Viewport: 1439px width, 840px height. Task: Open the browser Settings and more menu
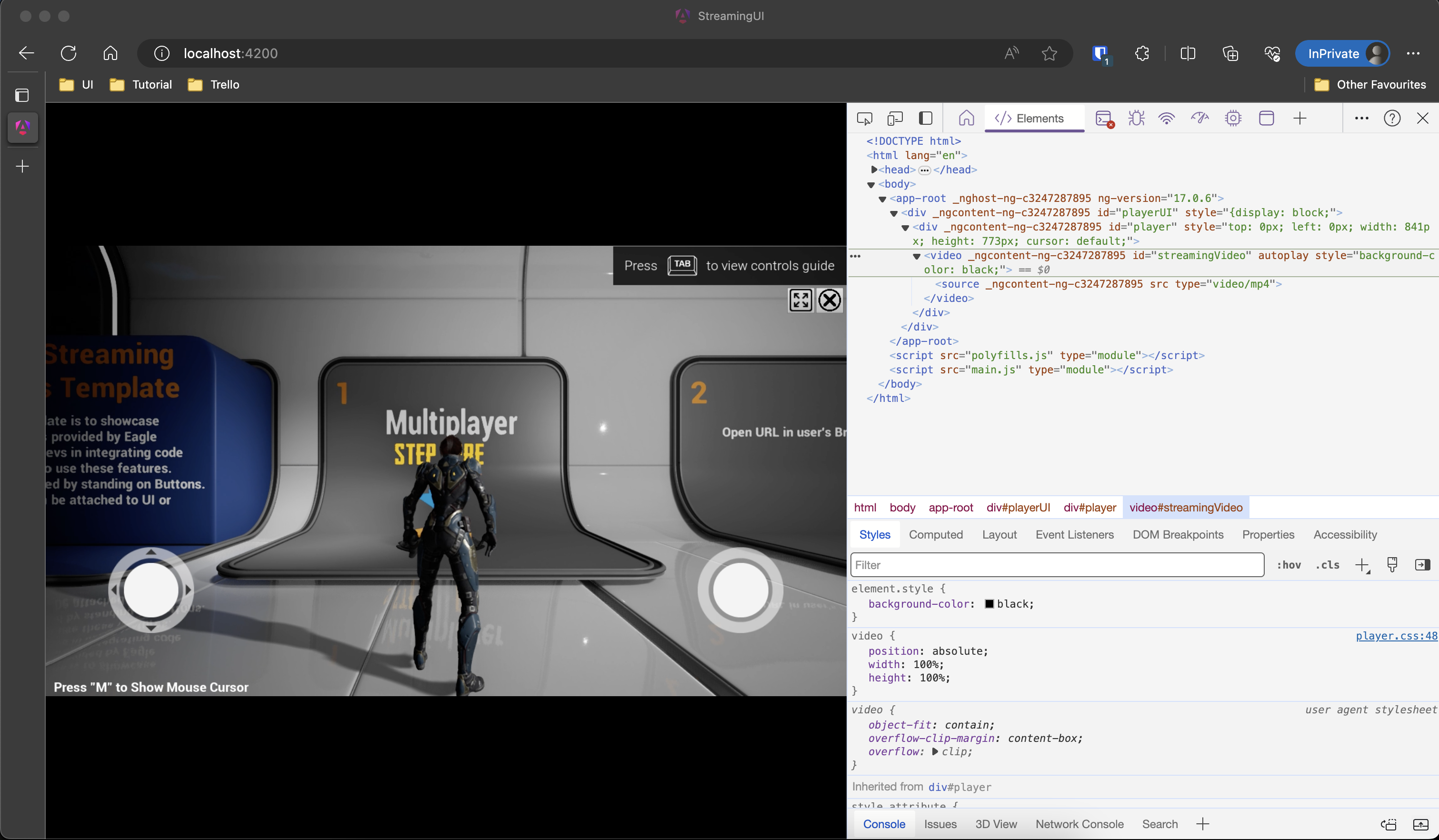tap(1413, 53)
